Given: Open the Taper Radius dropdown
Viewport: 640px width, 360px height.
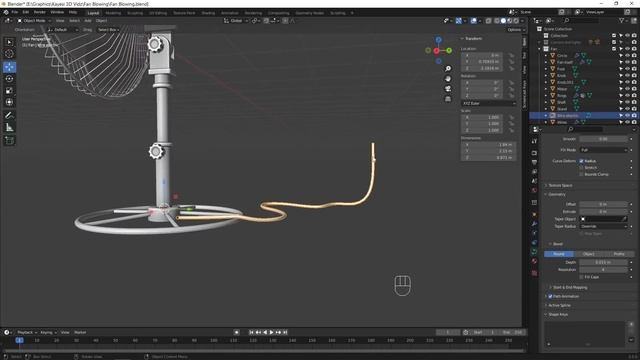Looking at the screenshot, I should 603,226.
